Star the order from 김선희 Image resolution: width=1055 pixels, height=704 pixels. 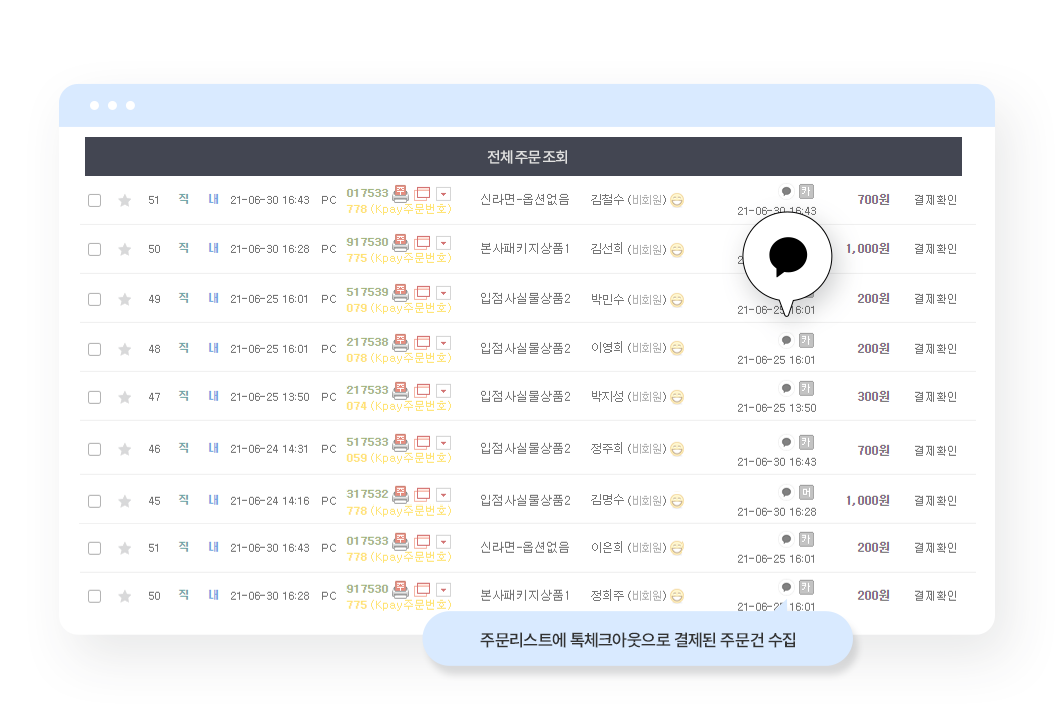tap(124, 250)
